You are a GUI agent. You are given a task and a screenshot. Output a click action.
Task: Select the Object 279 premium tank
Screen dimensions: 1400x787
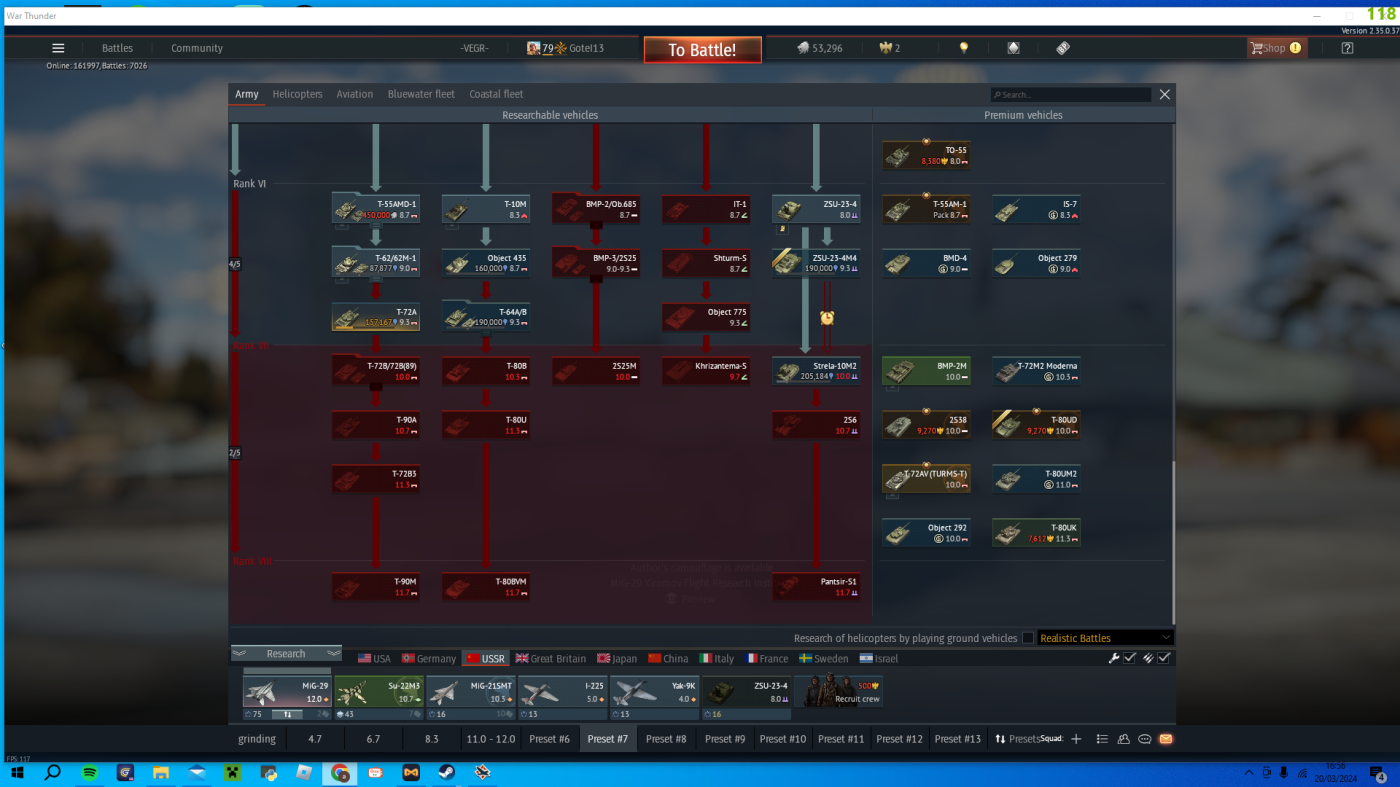[1036, 263]
